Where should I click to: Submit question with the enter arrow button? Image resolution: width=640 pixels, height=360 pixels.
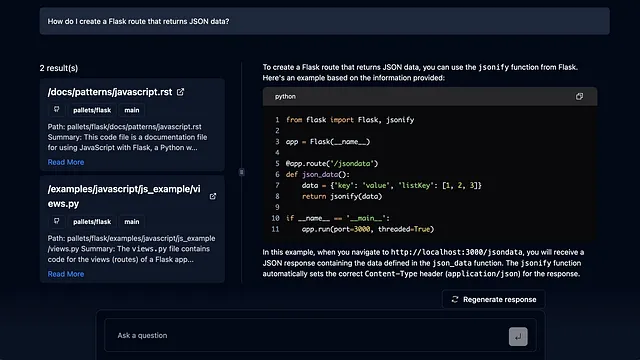point(518,336)
